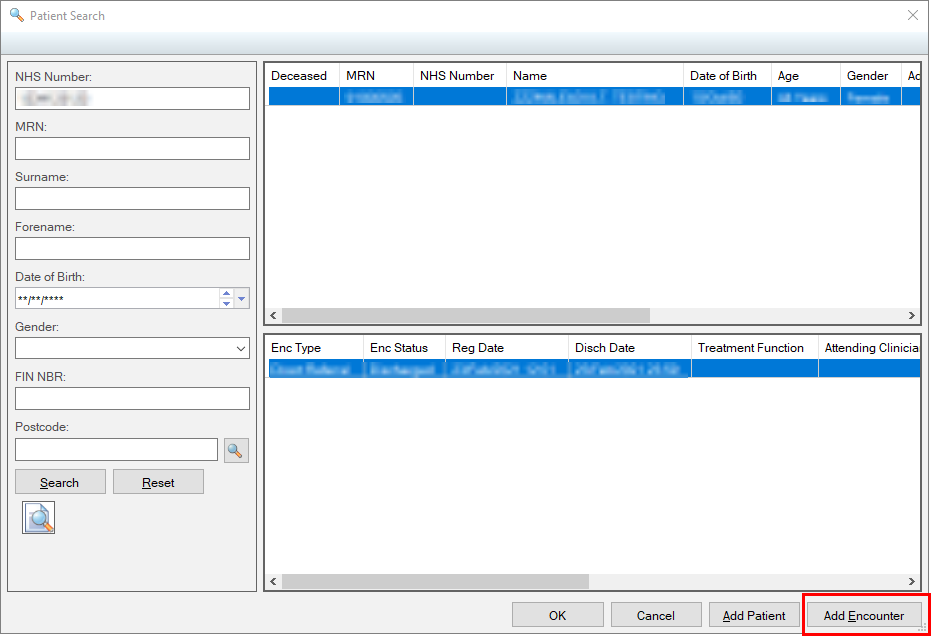Select the Forename input field

point(132,248)
